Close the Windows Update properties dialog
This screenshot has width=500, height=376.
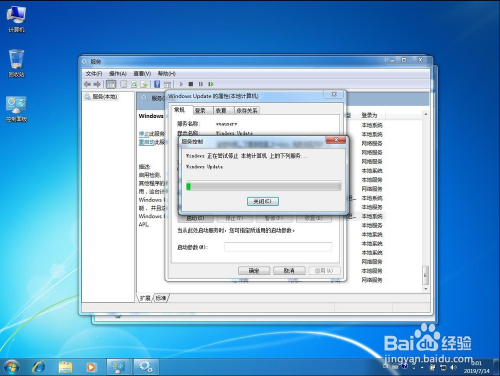(x=334, y=95)
